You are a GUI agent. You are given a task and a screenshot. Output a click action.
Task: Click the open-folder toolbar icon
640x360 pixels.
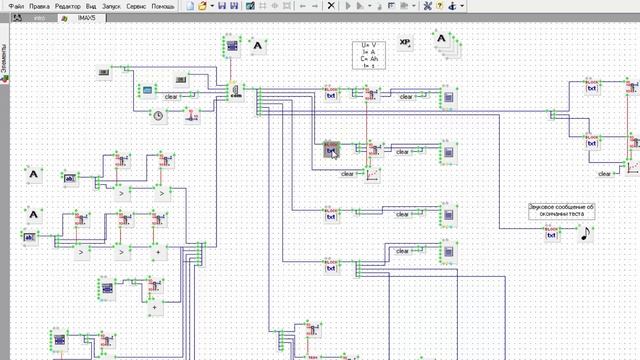(x=202, y=6)
